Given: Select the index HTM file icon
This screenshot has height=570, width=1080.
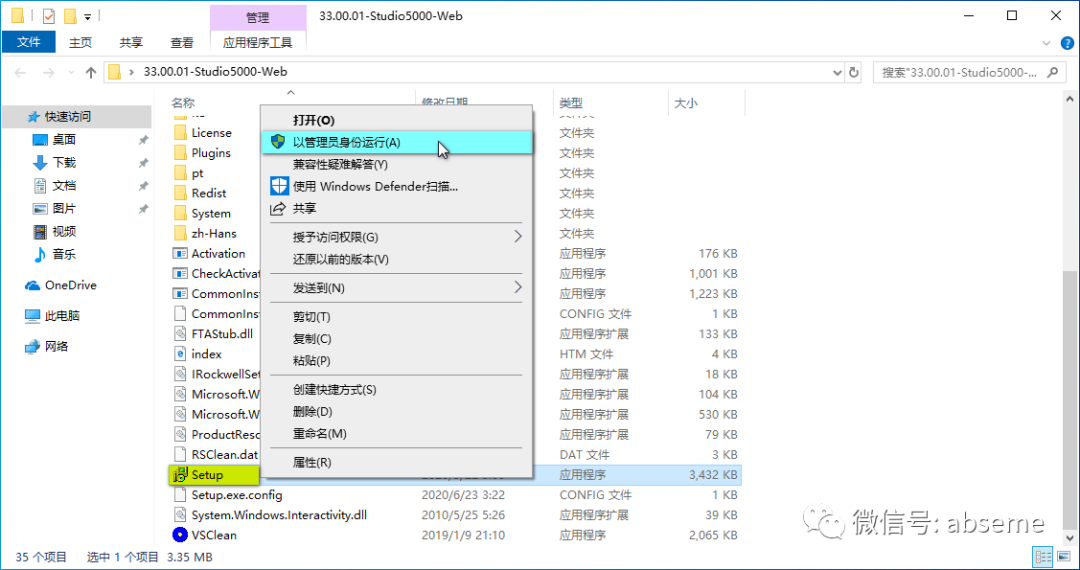Looking at the screenshot, I should tap(180, 354).
